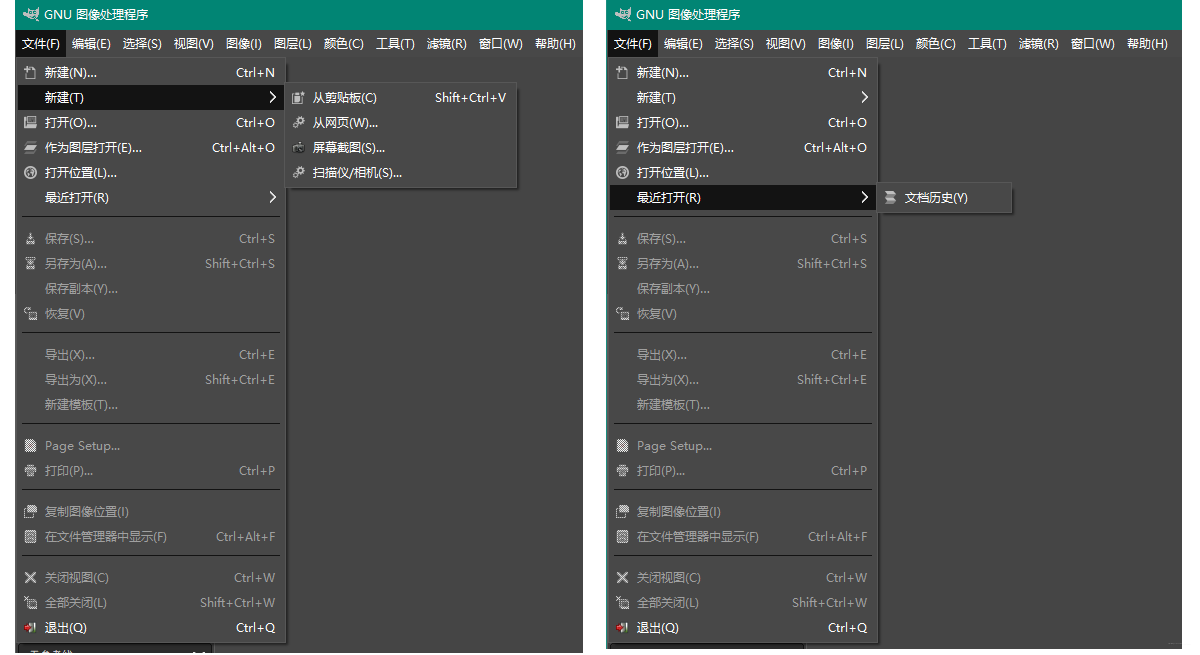Click Page Setup... text in left window
The width and height of the screenshot is (1200, 655).
click(82, 446)
